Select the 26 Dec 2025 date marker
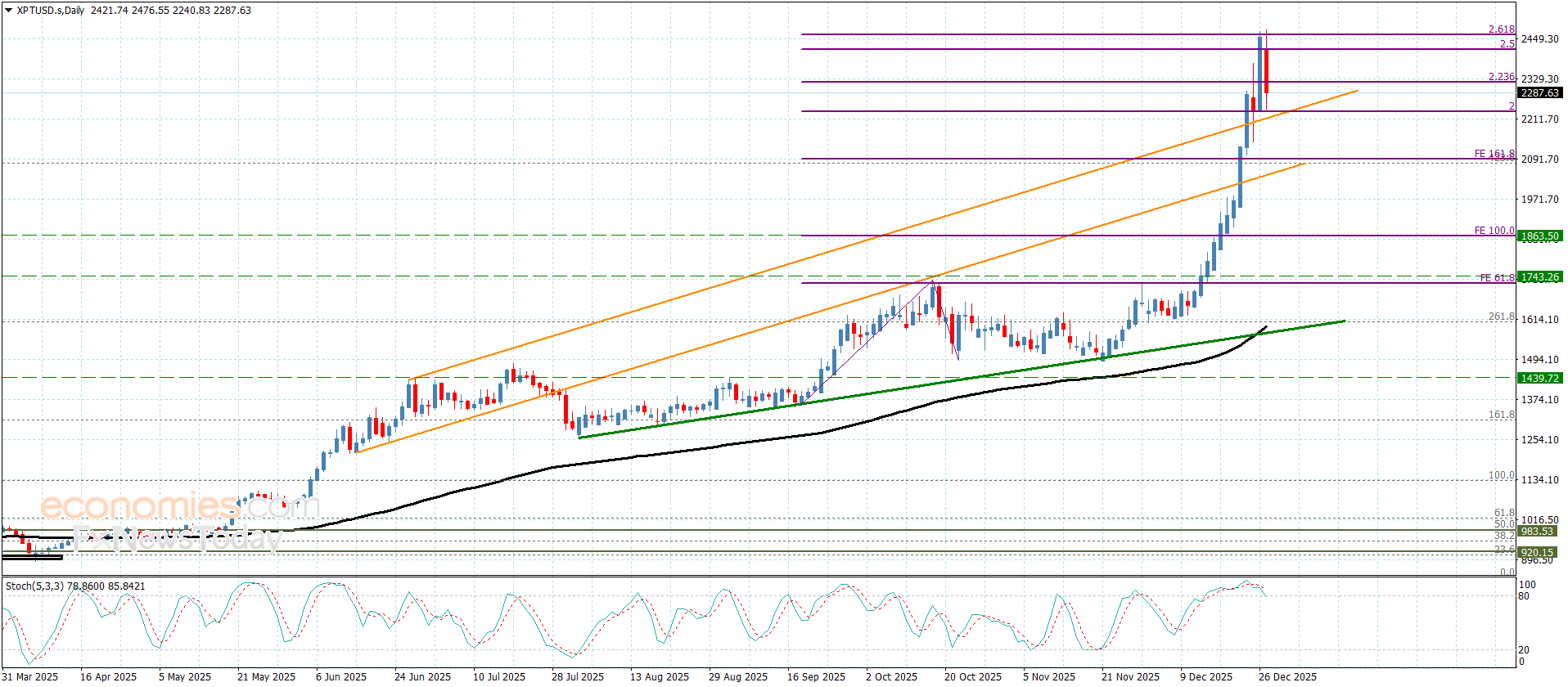The image size is (1568, 687). click(1287, 676)
